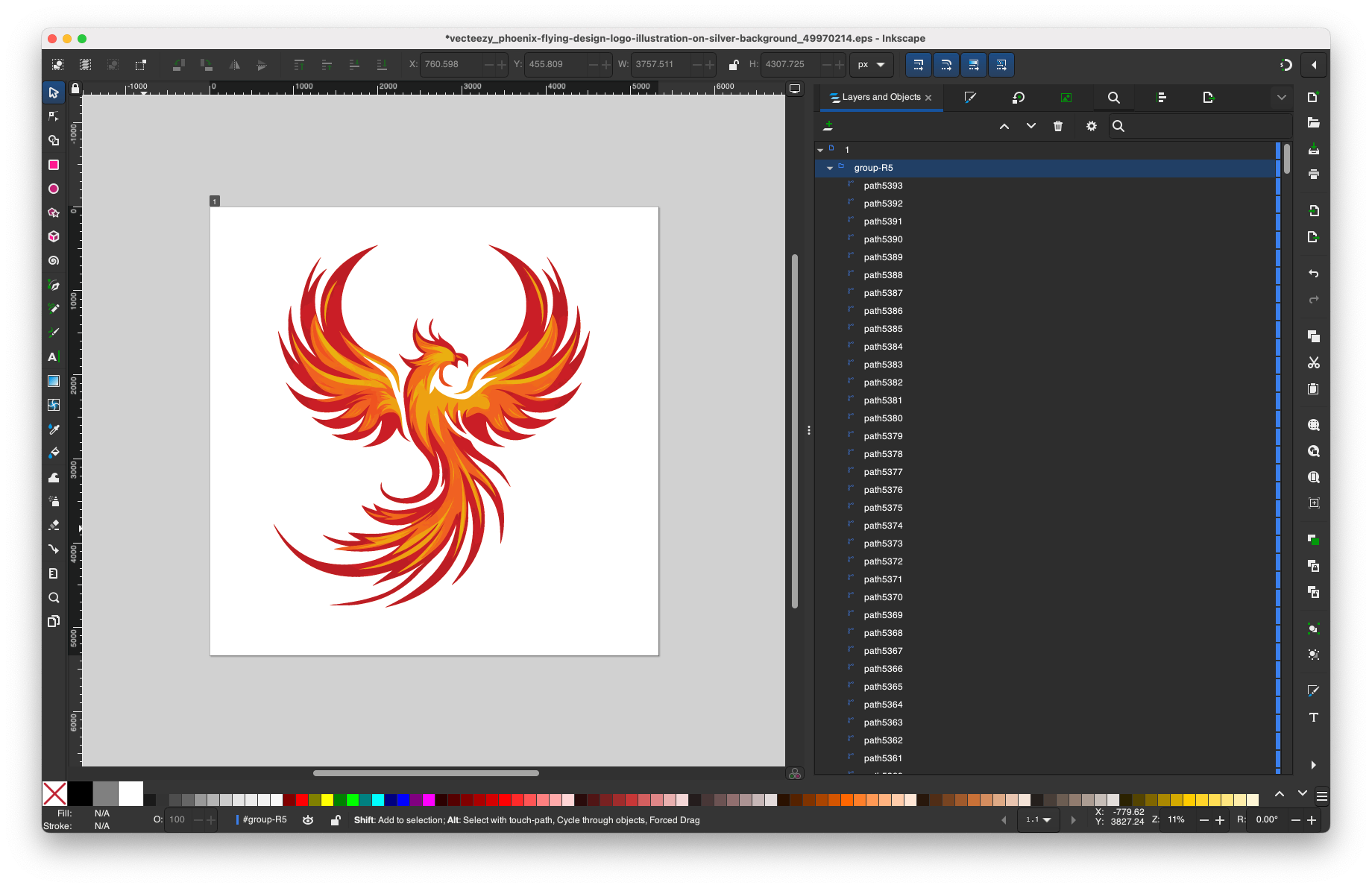
Task: Select the Gradient tool
Action: [54, 381]
